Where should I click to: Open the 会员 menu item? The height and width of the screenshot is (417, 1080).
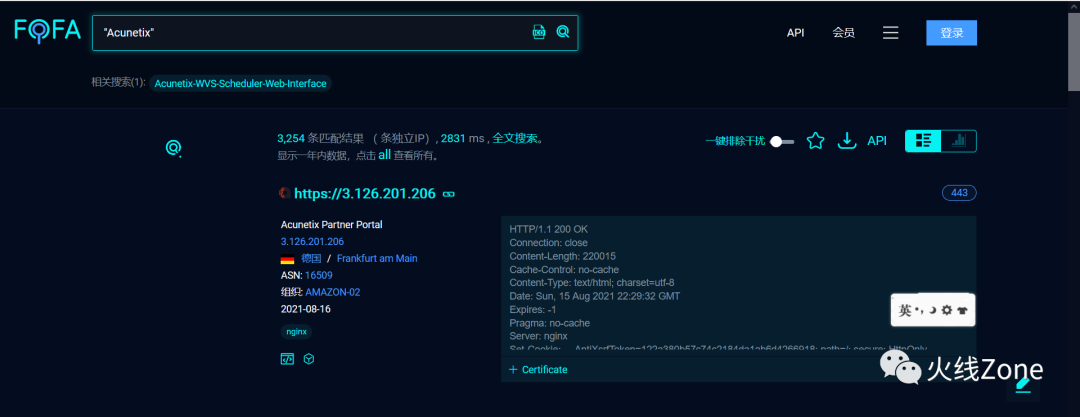[844, 32]
